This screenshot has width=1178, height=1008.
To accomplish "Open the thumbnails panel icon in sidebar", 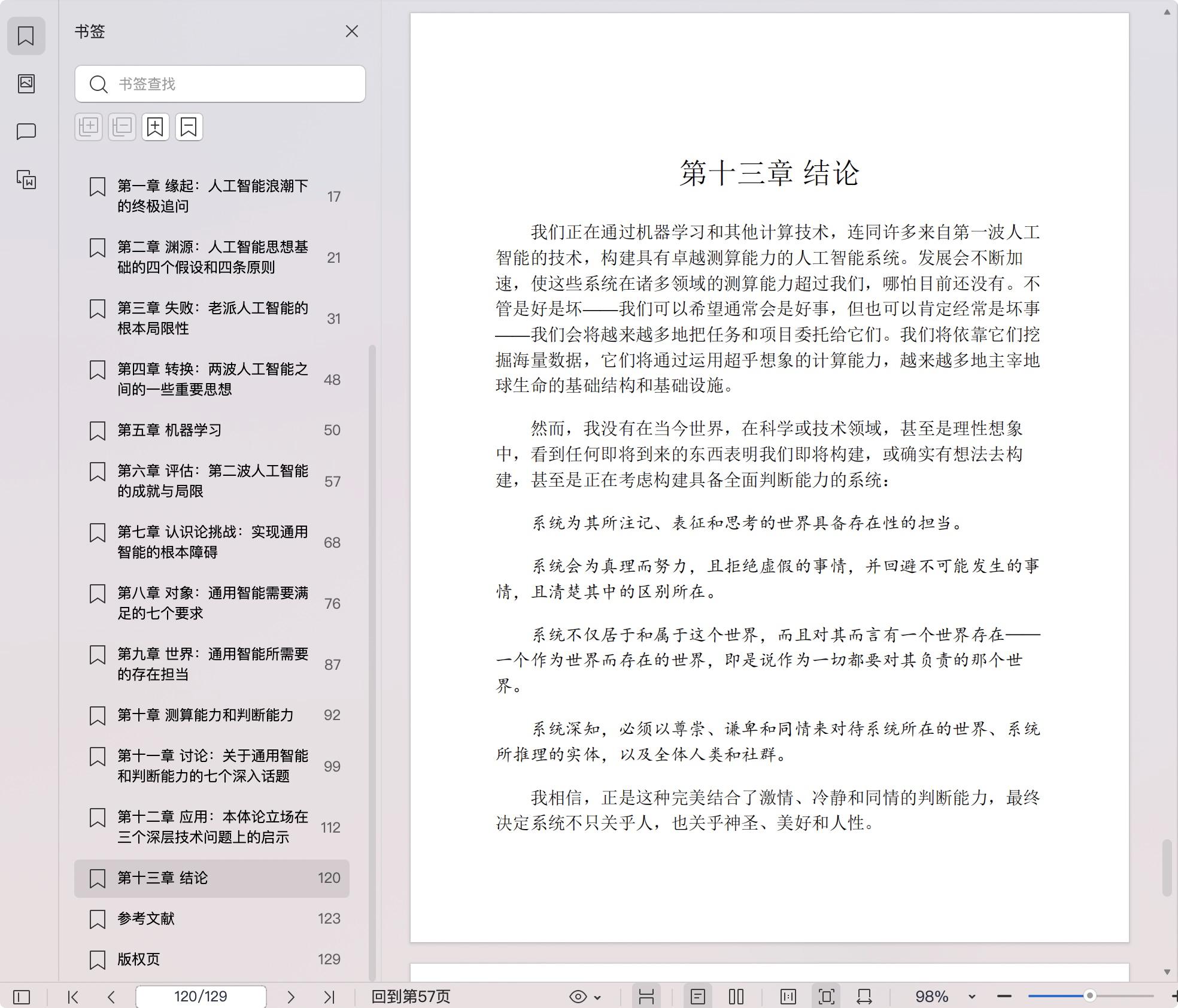I will tap(26, 83).
